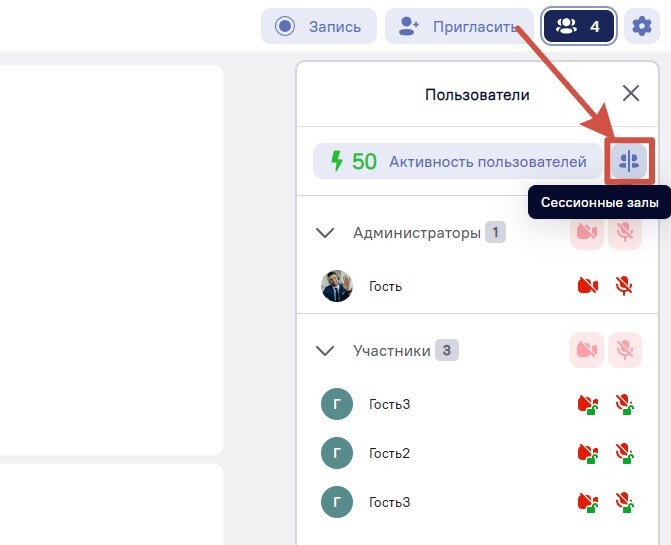The height and width of the screenshot is (545, 671).
Task: Click the record circle icon in Запись
Action: click(x=285, y=26)
